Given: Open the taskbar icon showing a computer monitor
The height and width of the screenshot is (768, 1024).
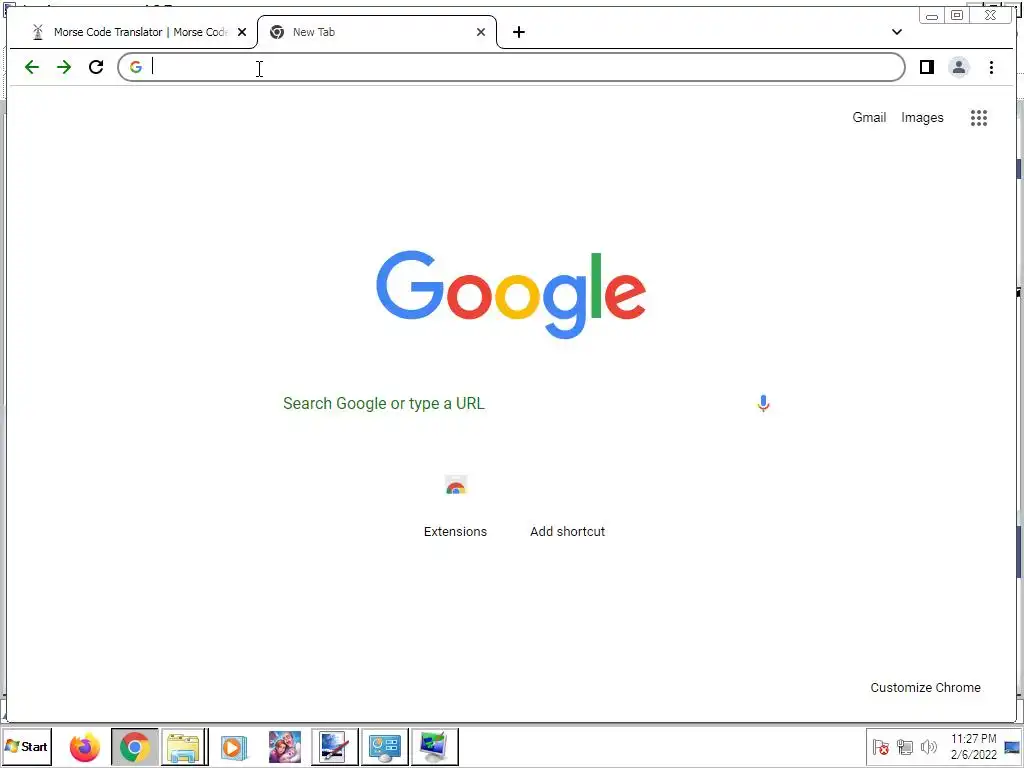Looking at the screenshot, I should click(x=434, y=747).
